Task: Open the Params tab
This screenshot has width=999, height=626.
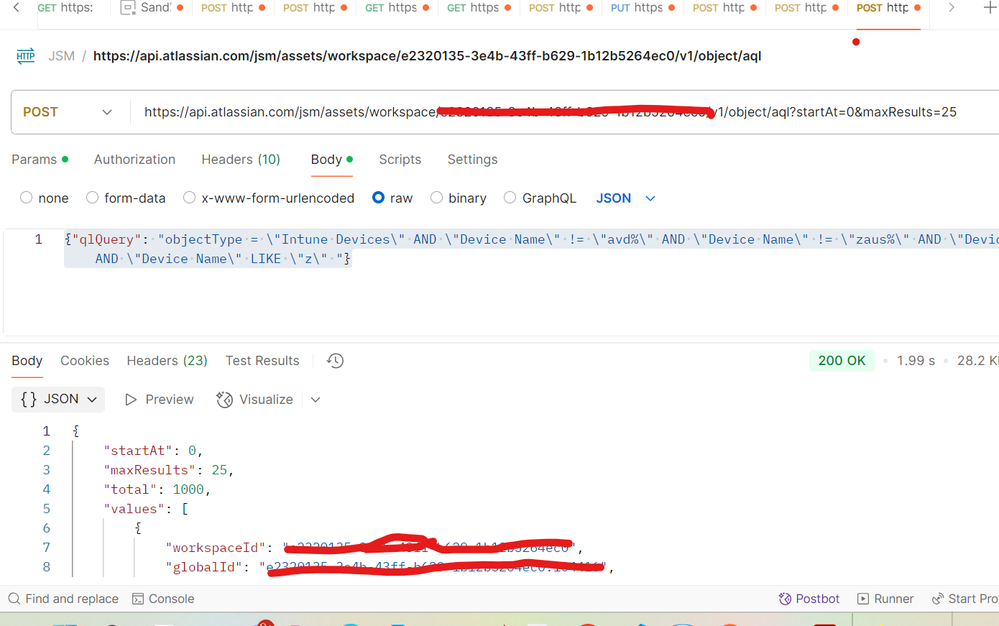Action: coord(40,159)
